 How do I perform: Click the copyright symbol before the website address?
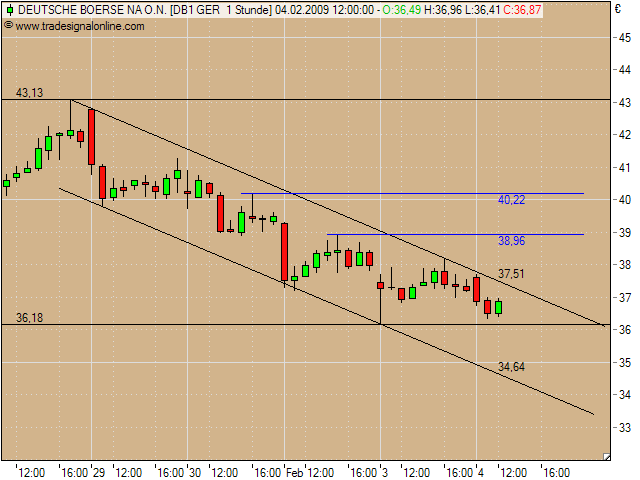click(x=8, y=26)
